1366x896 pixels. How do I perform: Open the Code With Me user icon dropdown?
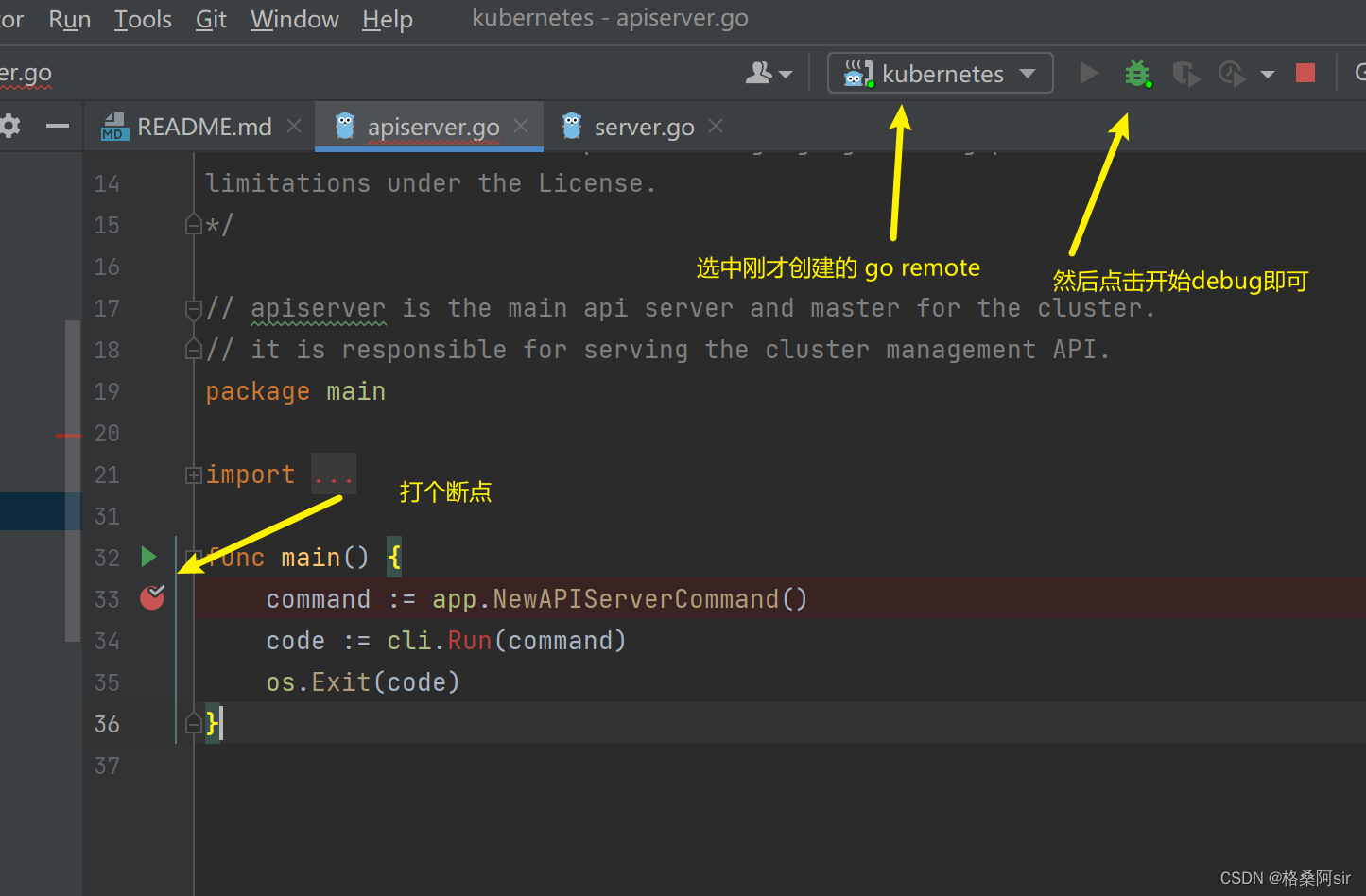point(769,73)
